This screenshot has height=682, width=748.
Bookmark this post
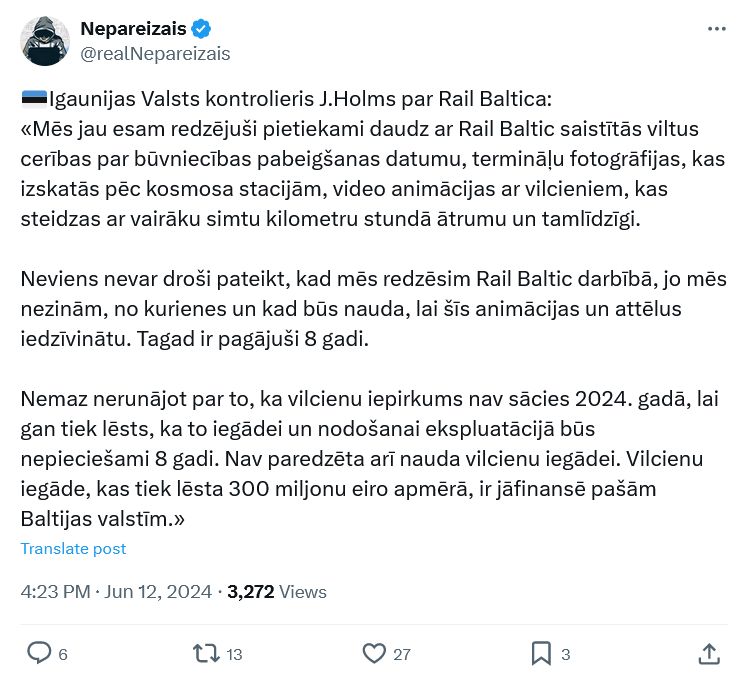541,653
